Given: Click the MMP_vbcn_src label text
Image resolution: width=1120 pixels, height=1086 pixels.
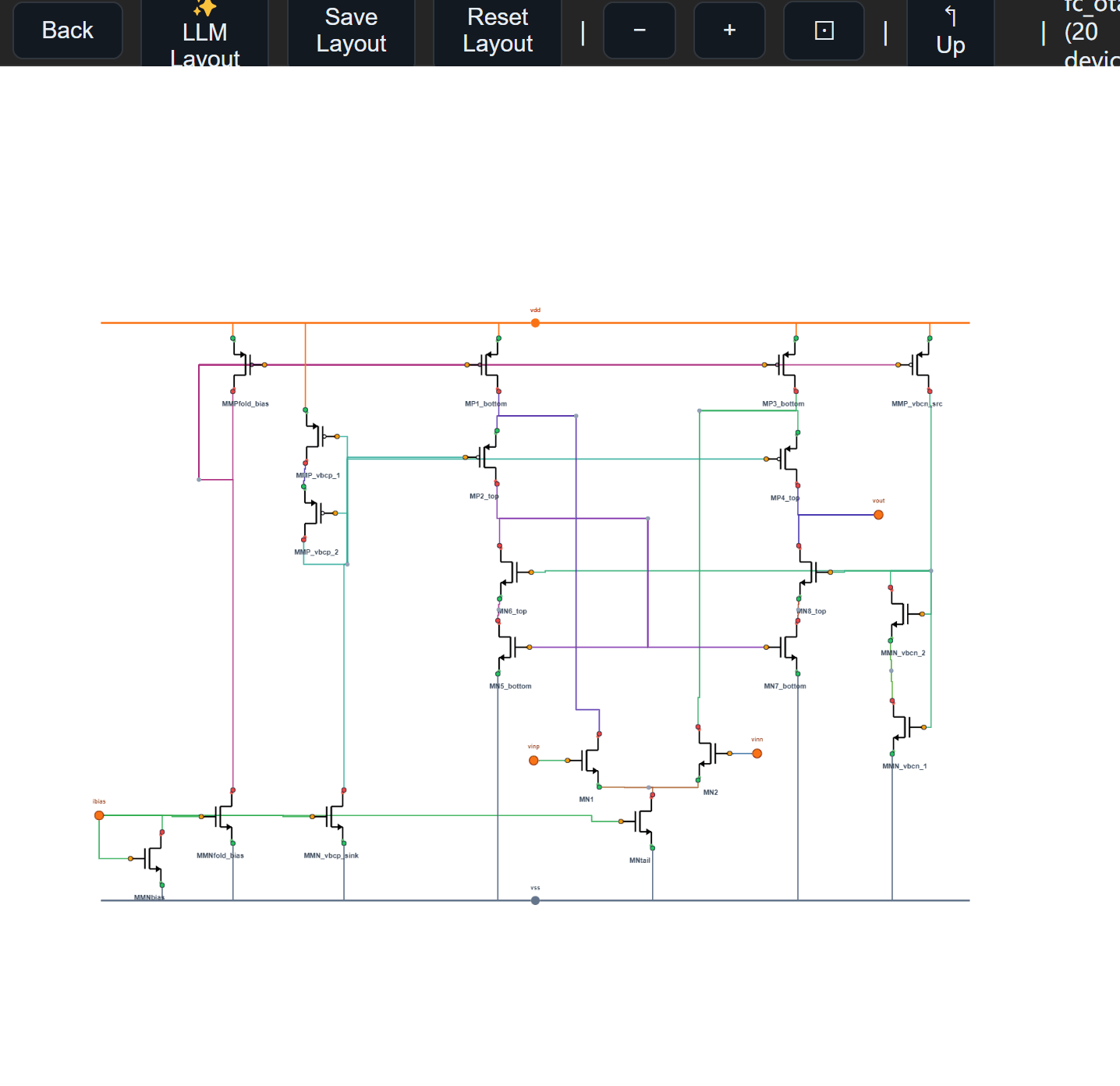Looking at the screenshot, I should pos(917,404).
